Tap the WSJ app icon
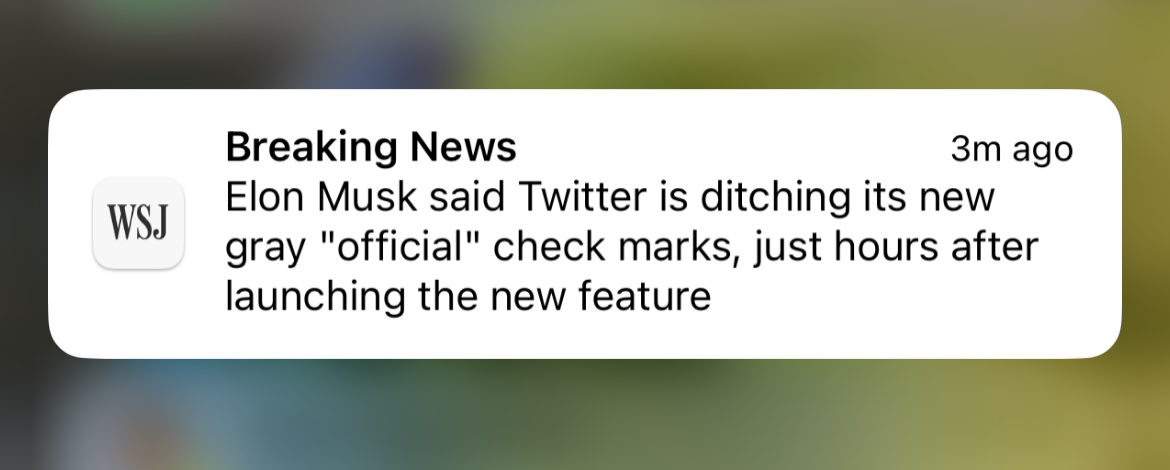The width and height of the screenshot is (1170, 470). pos(138,223)
